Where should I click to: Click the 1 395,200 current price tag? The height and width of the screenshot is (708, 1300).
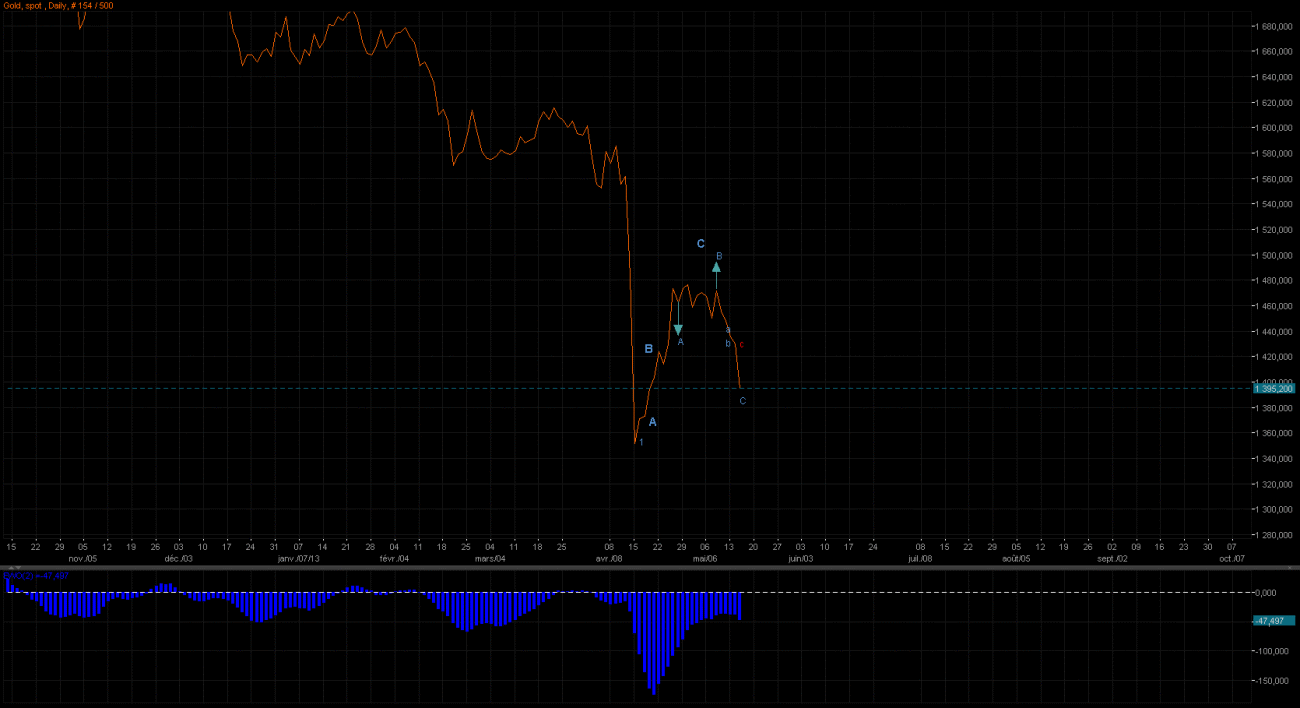[x=1273, y=388]
